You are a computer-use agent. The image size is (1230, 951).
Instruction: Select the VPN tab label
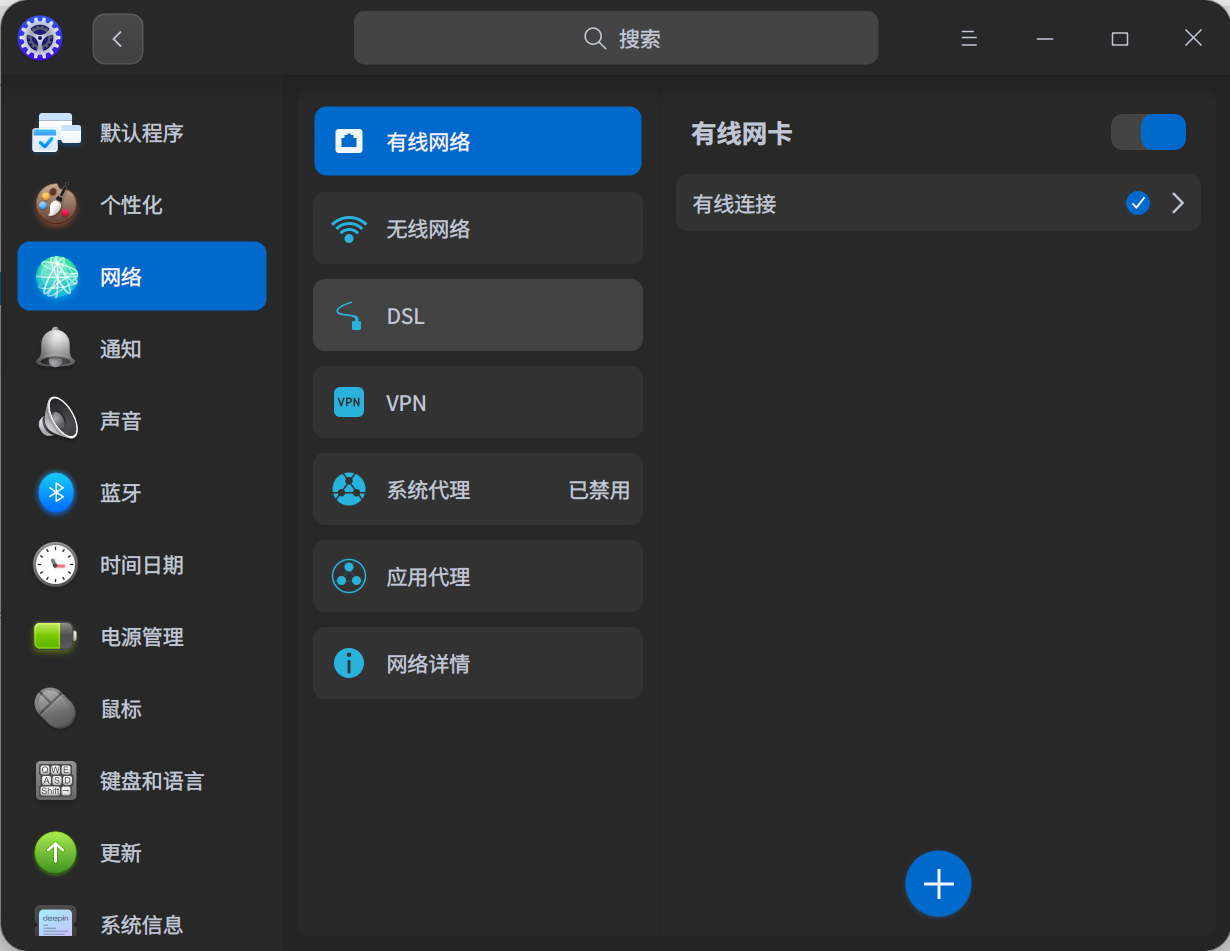point(406,403)
